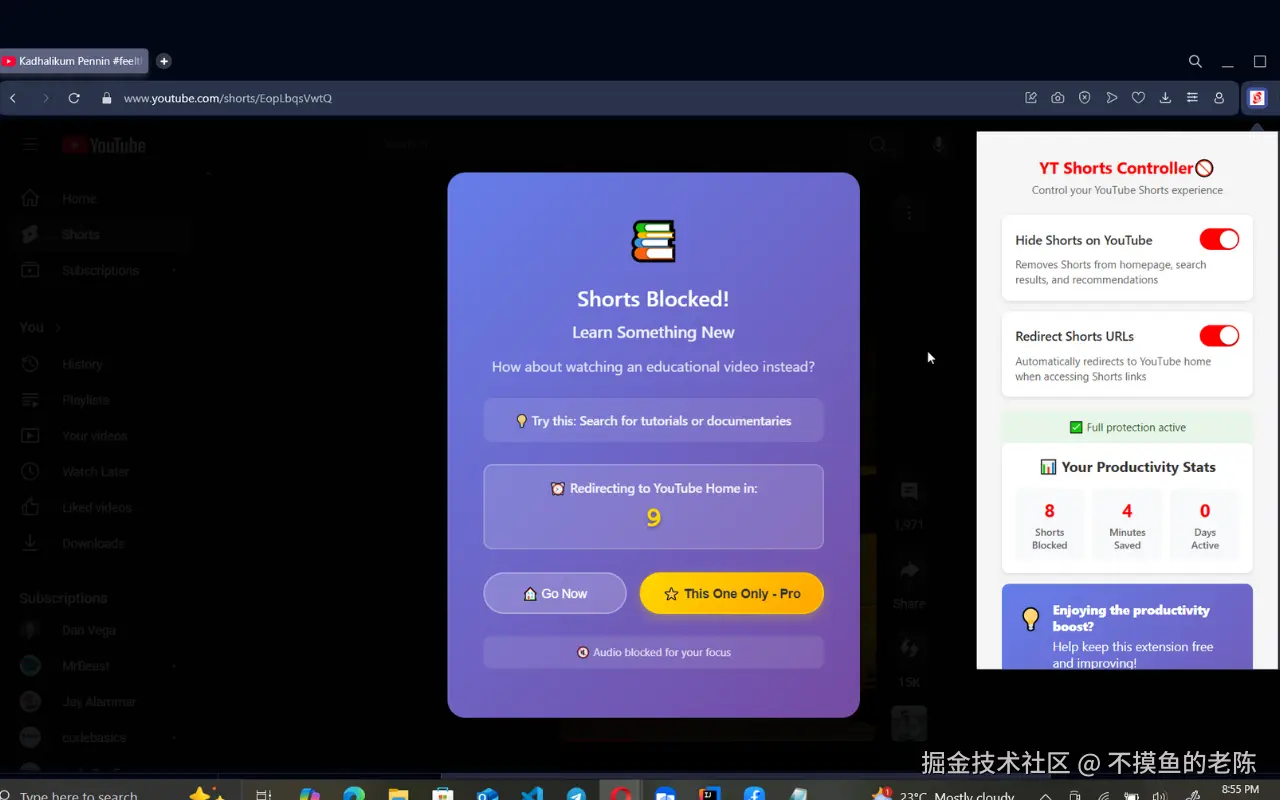
Task: Click the comments icon on the short
Action: pos(909,491)
